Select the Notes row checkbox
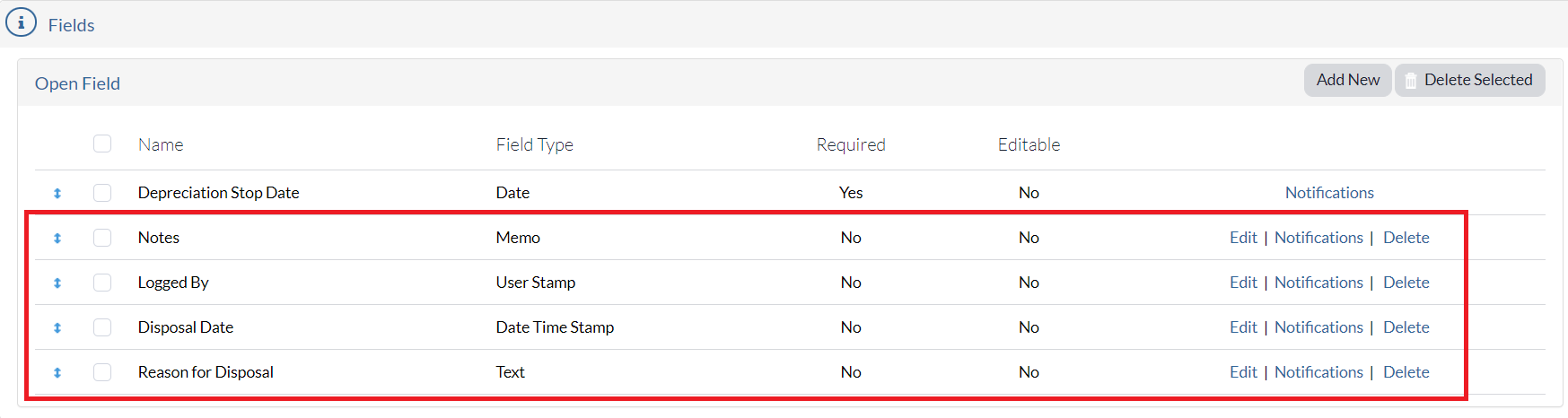The width and height of the screenshot is (1568, 418). point(102,238)
